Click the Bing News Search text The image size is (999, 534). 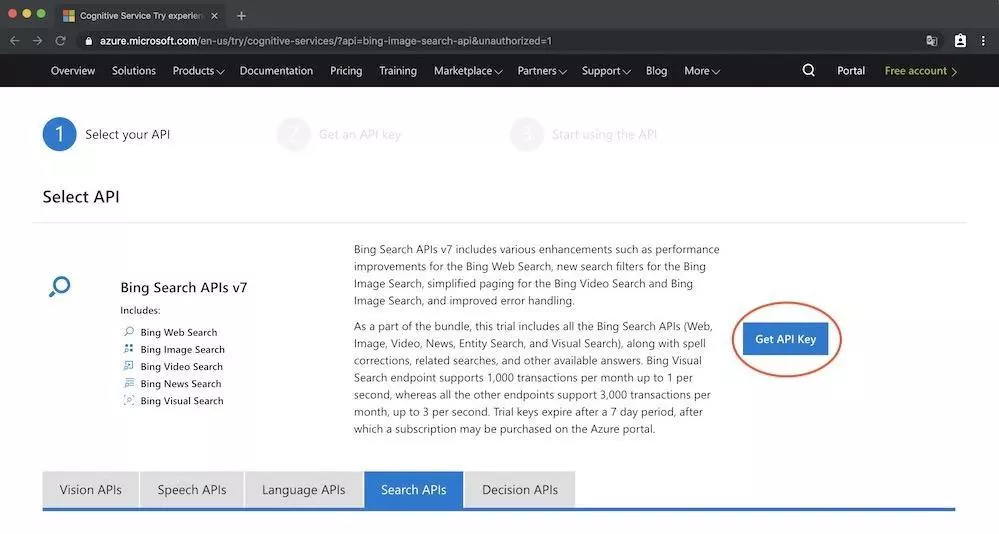tap(181, 384)
